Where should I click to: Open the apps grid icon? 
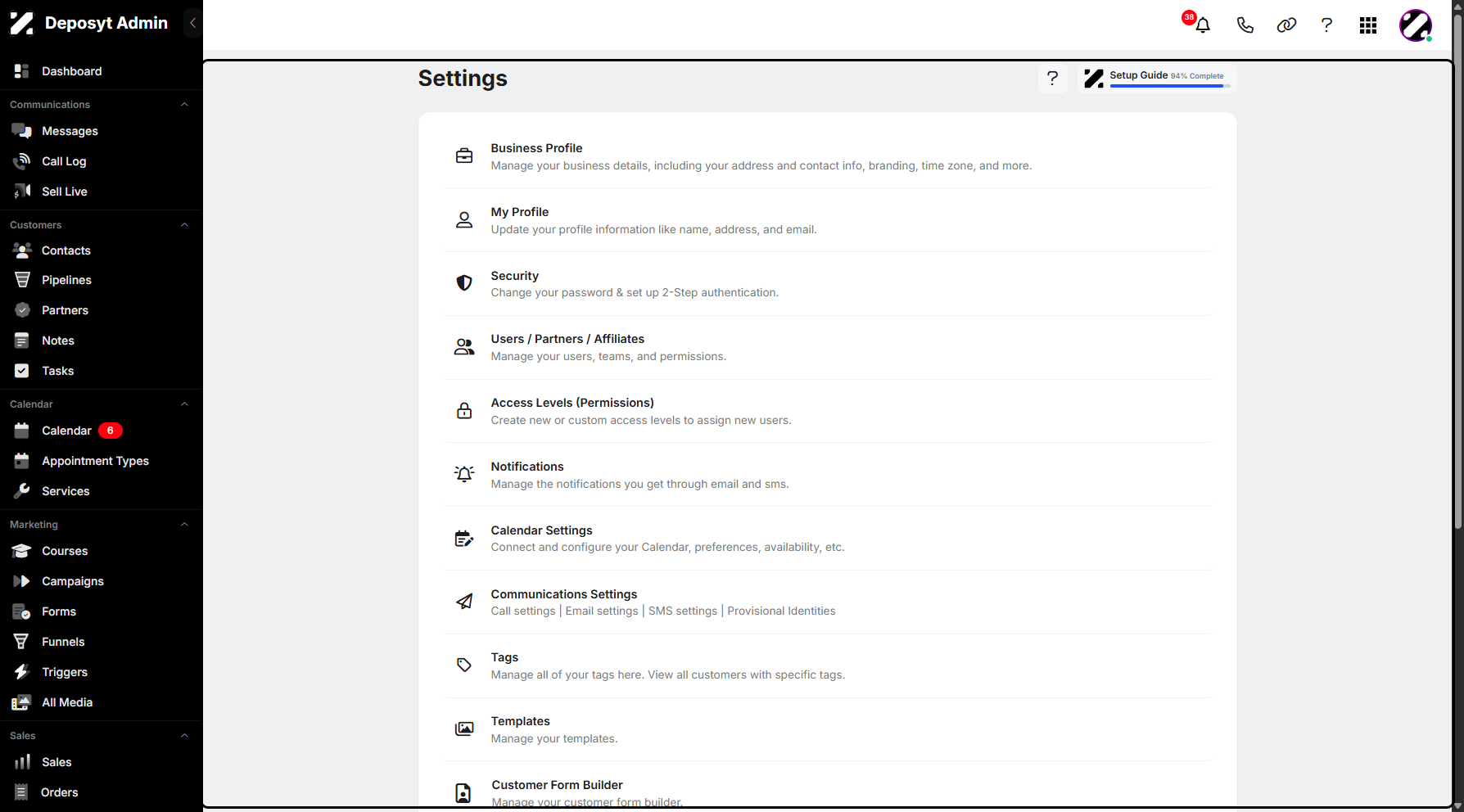pos(1368,25)
